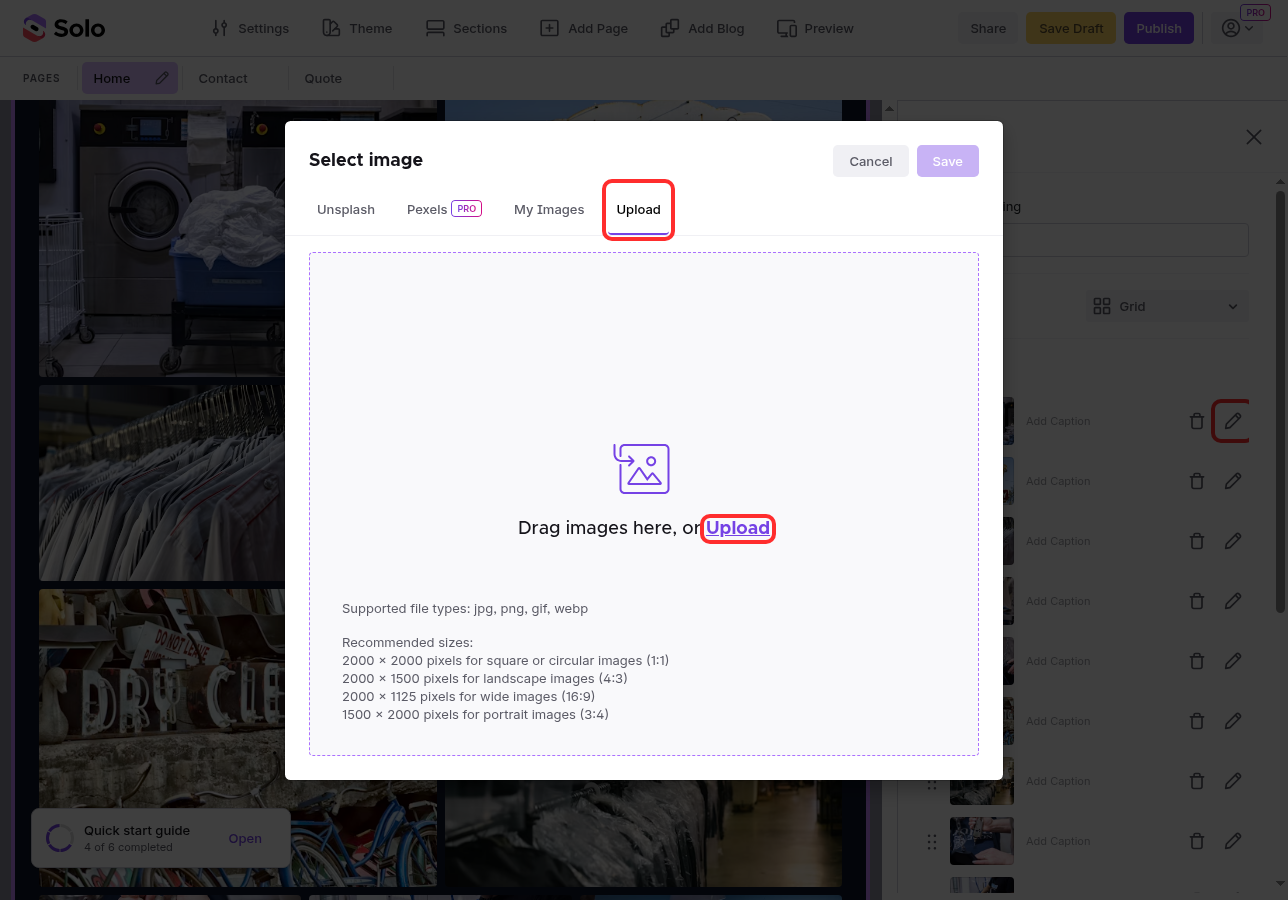Open the Grid layout dropdown
This screenshot has width=1288, height=900.
[x=1167, y=306]
